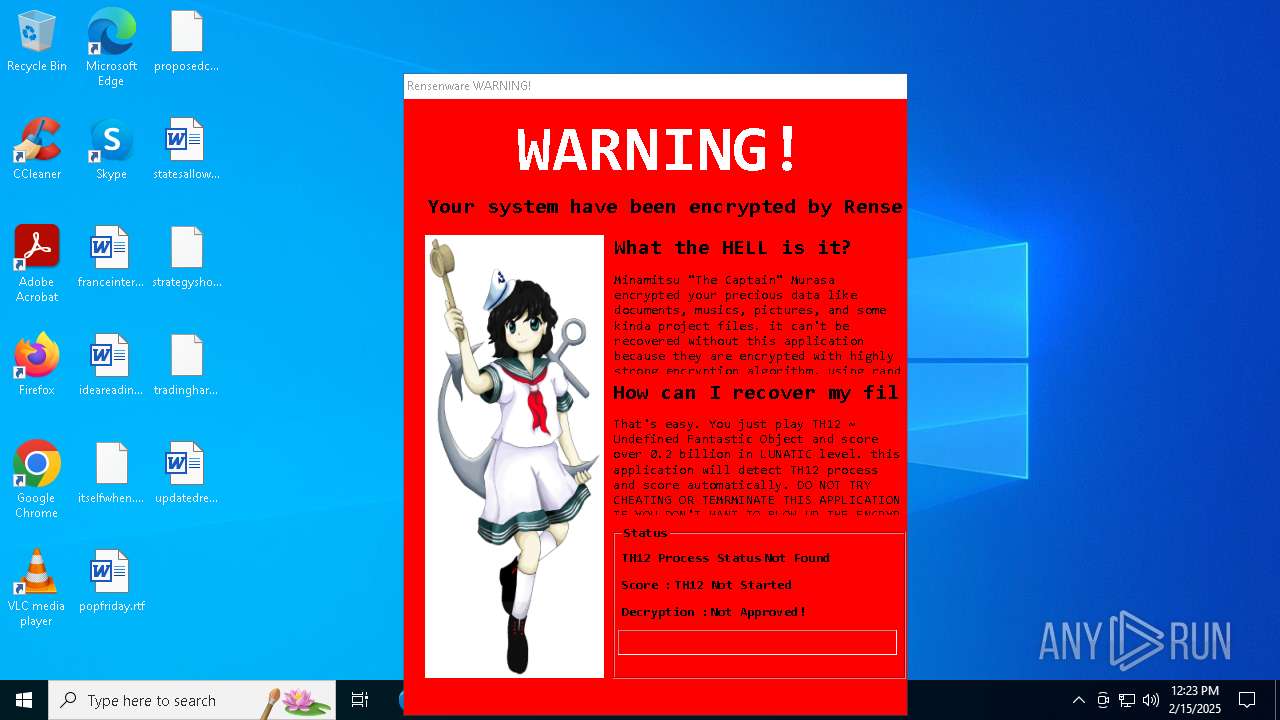
Task: Open Task View on taskbar
Action: coord(360,700)
